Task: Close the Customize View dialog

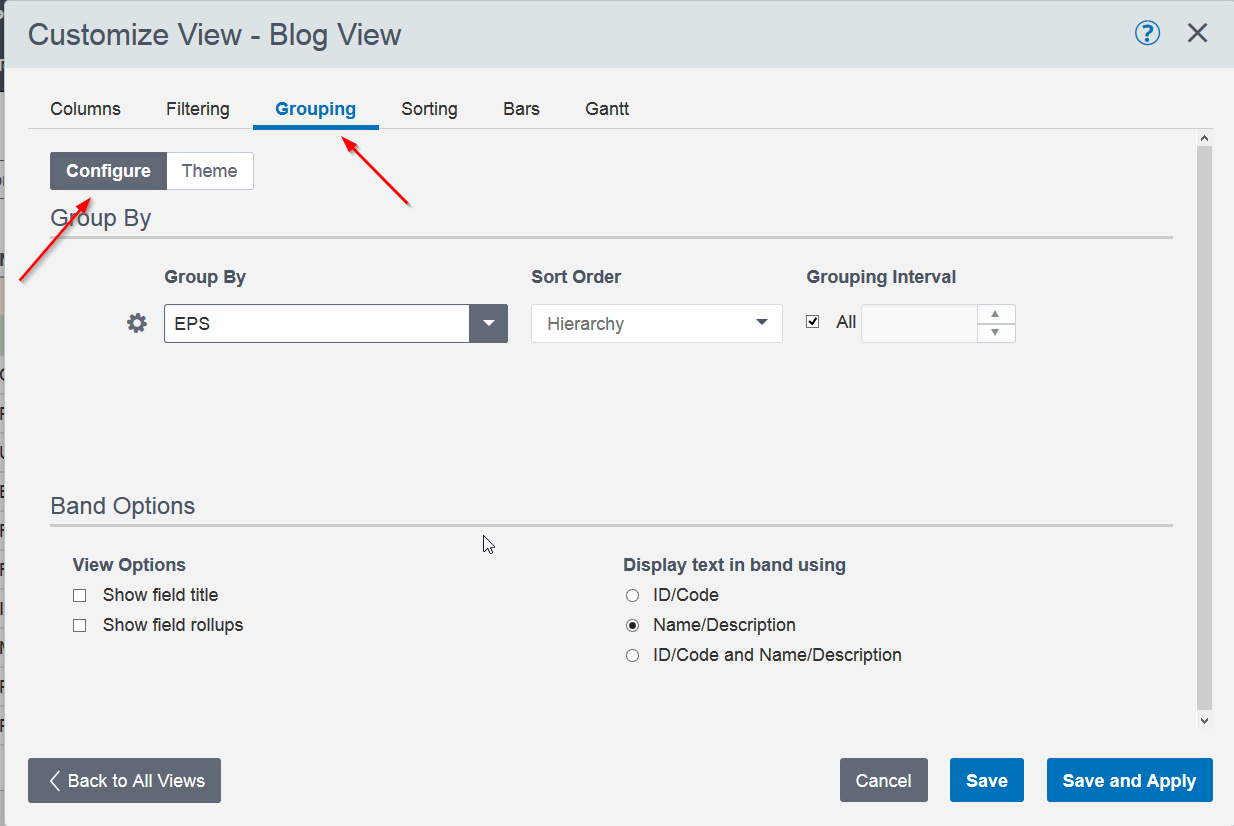Action: [x=1197, y=33]
